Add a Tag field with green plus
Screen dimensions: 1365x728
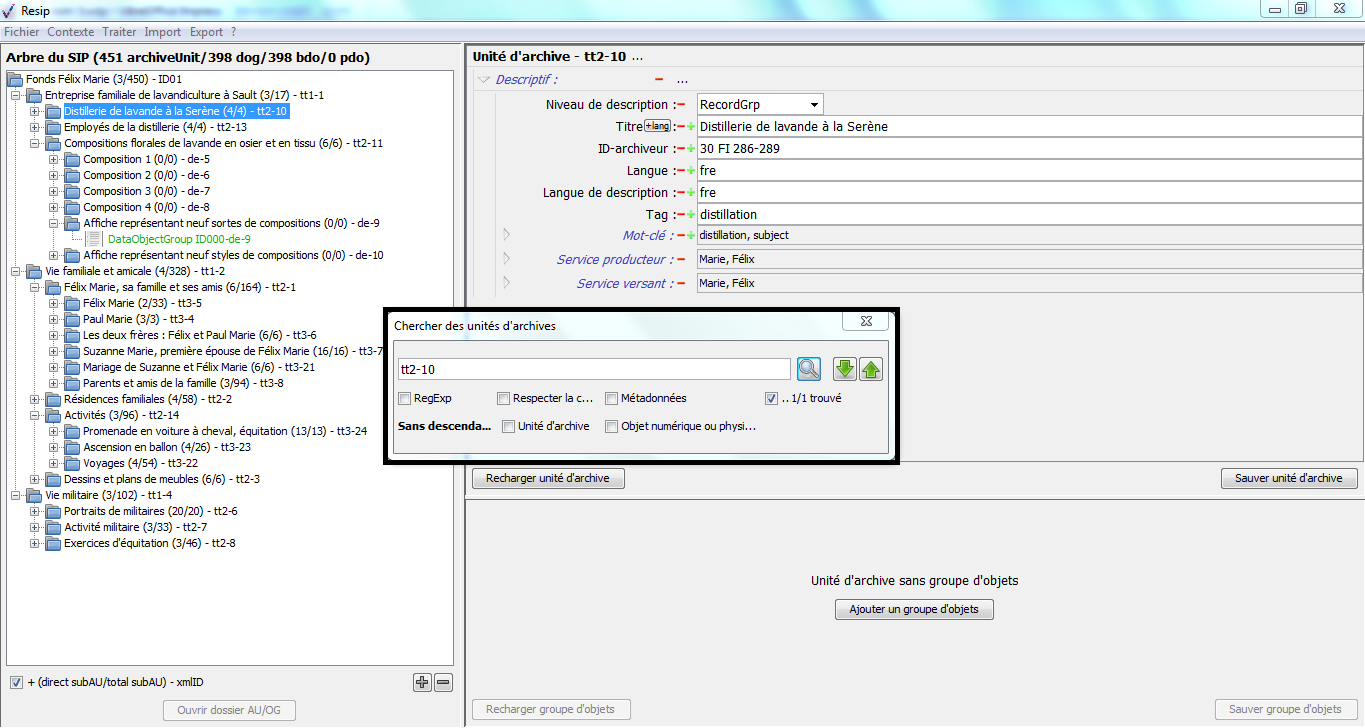click(x=690, y=215)
